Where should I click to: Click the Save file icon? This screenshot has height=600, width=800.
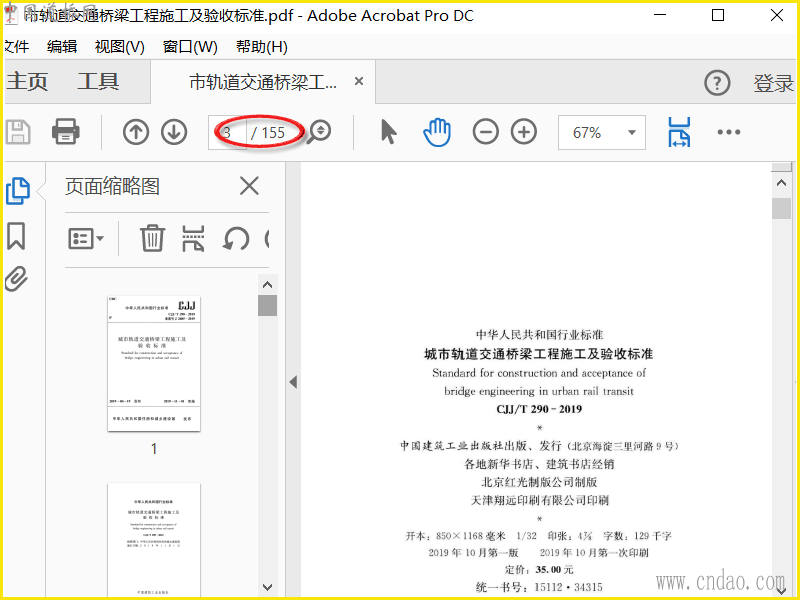click(x=18, y=132)
